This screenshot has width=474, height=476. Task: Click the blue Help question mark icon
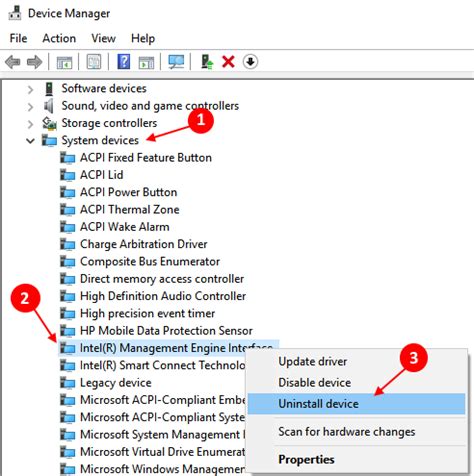coord(124,62)
